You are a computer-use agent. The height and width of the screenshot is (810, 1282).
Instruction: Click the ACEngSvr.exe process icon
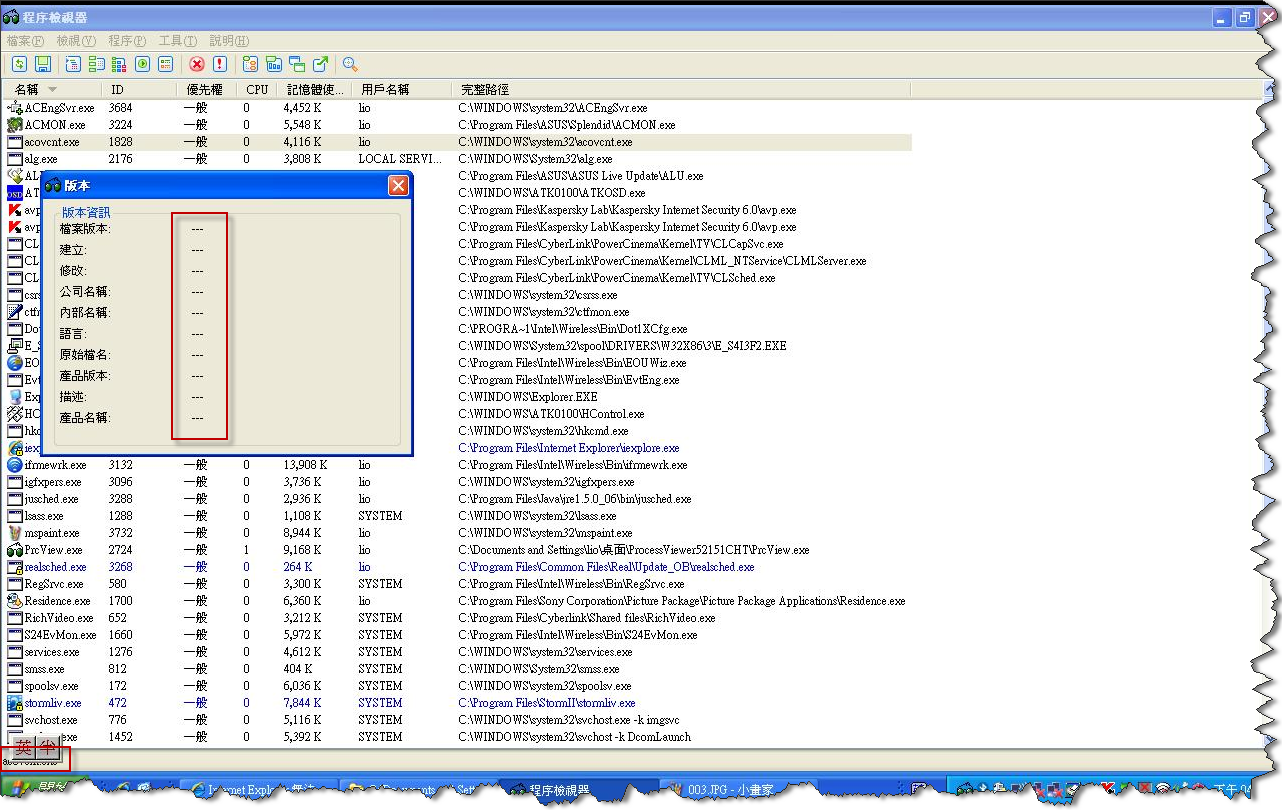tap(15, 108)
